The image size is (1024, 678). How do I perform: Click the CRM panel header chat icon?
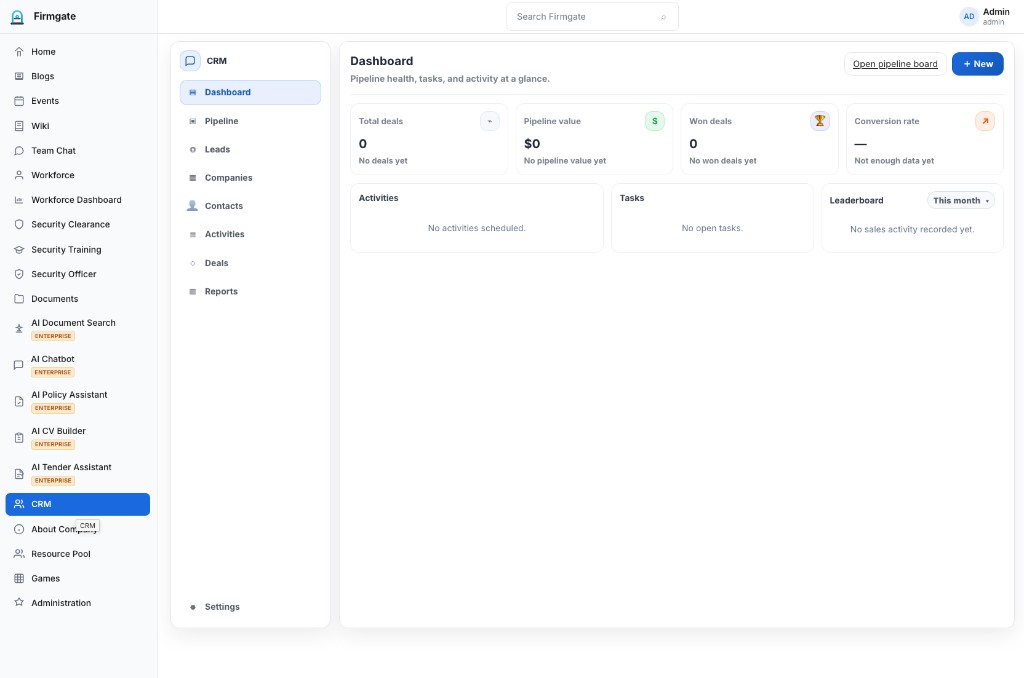190,61
